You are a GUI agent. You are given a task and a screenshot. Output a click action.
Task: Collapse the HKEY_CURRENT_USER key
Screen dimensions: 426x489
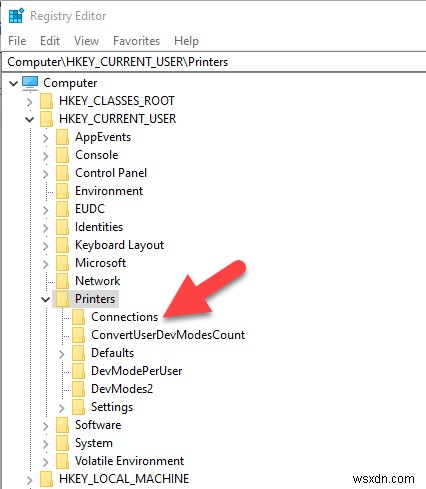coord(30,119)
